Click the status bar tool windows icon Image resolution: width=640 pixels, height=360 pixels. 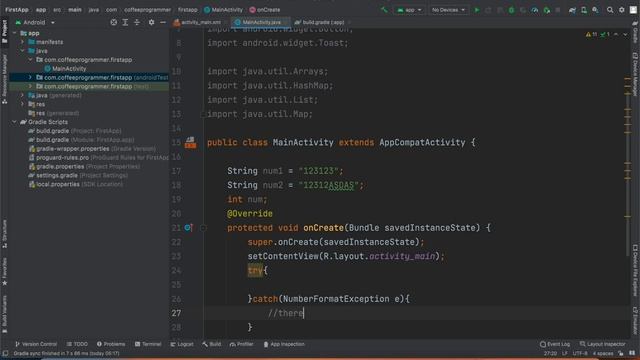[5, 353]
